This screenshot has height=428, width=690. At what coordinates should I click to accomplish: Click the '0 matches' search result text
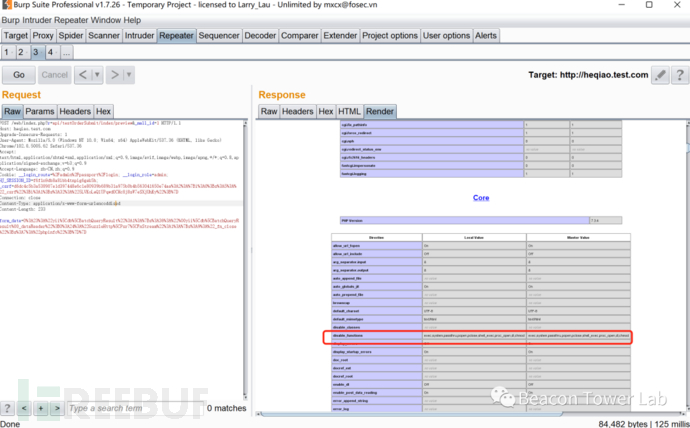click(227, 408)
